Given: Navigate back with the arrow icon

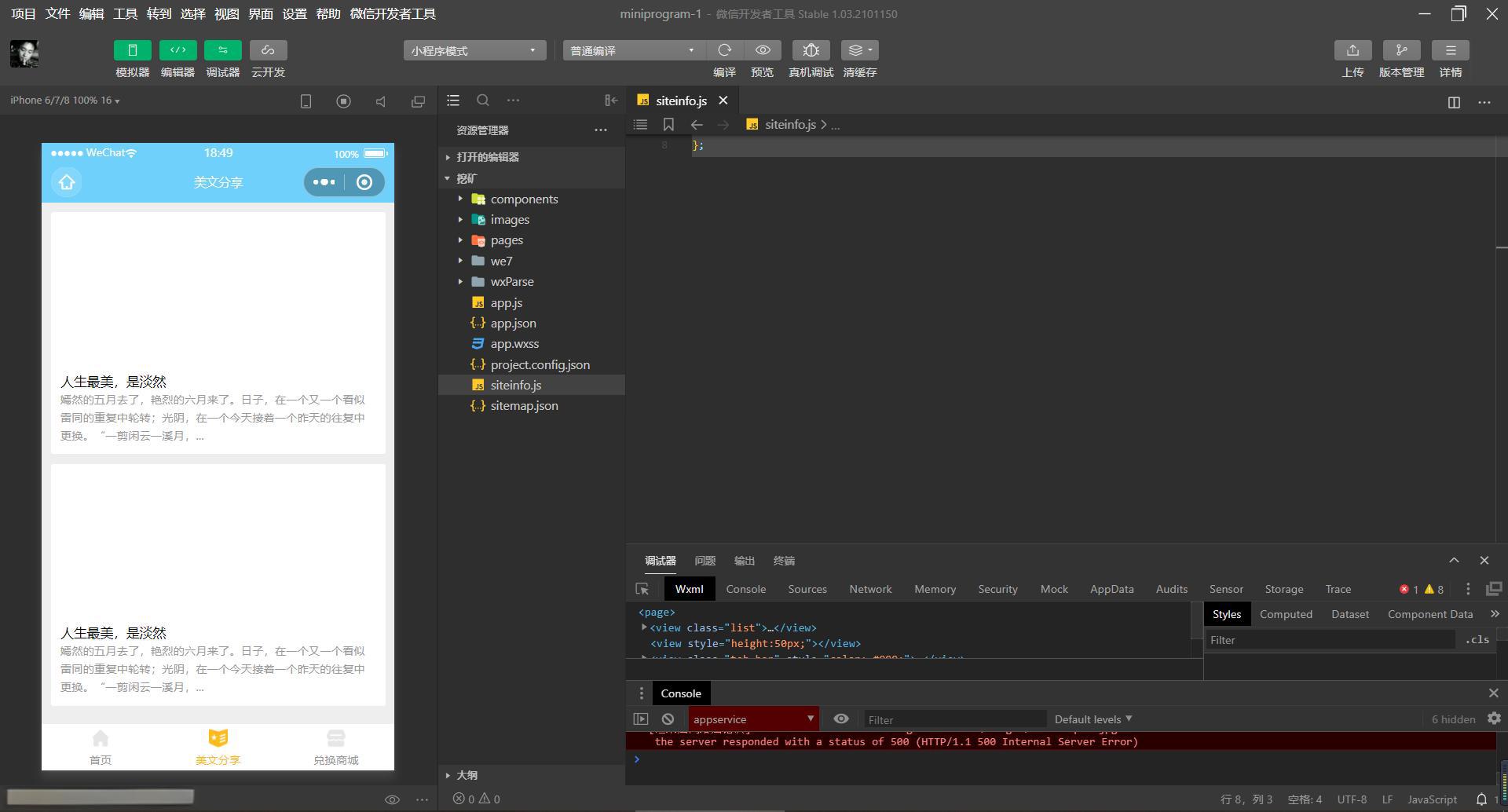Looking at the screenshot, I should [697, 125].
